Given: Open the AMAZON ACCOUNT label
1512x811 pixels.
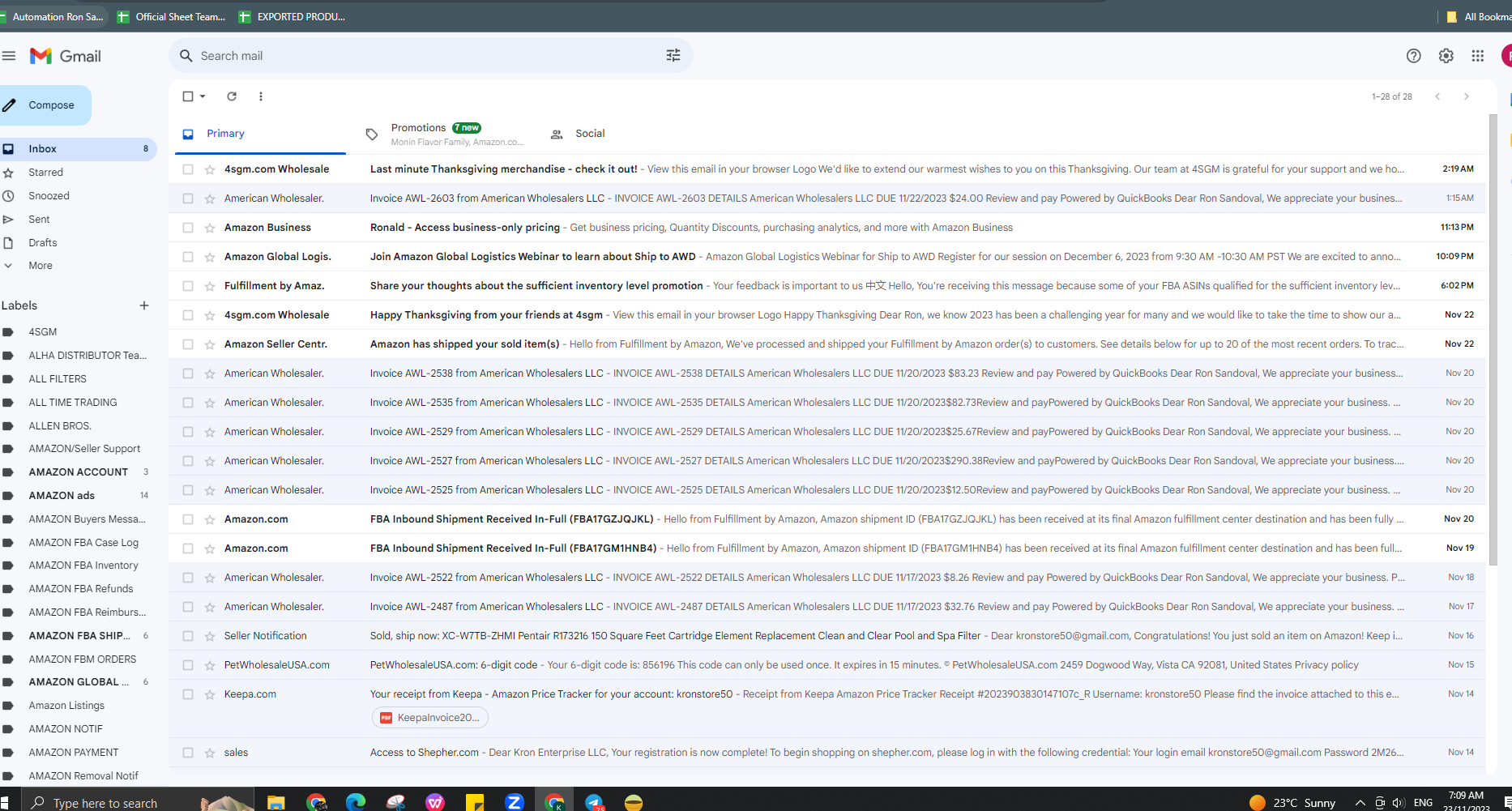Looking at the screenshot, I should point(79,472).
